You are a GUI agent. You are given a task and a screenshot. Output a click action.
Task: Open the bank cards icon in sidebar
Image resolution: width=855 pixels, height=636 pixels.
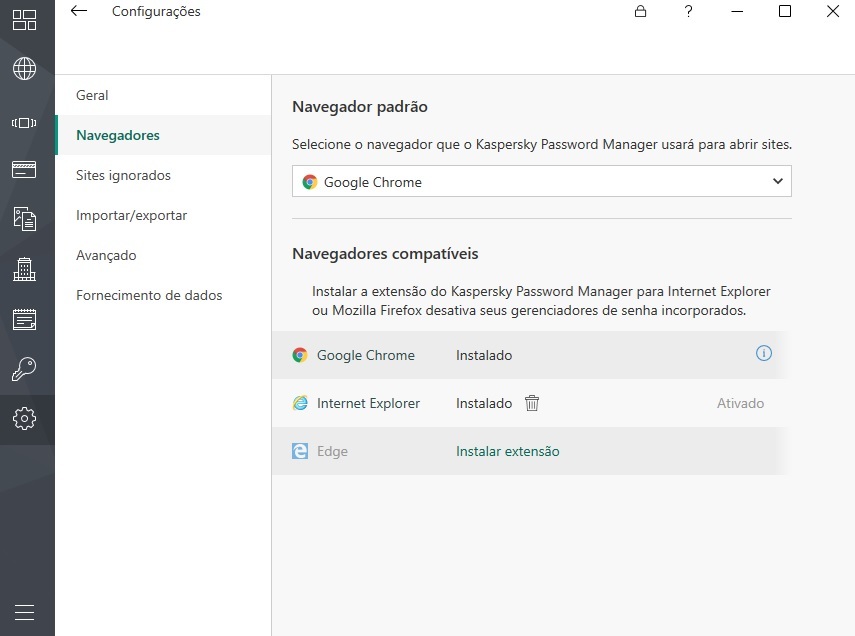point(24,170)
